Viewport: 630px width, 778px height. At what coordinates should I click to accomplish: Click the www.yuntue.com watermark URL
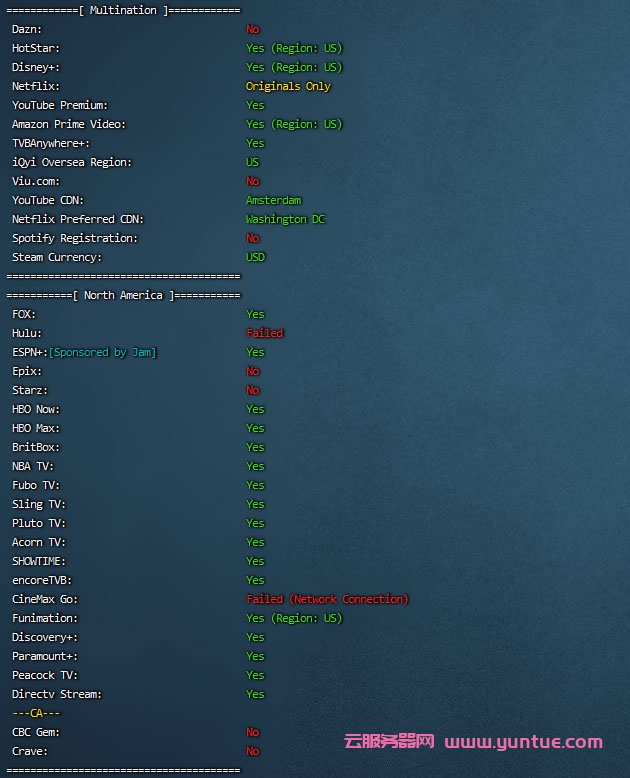click(x=523, y=742)
